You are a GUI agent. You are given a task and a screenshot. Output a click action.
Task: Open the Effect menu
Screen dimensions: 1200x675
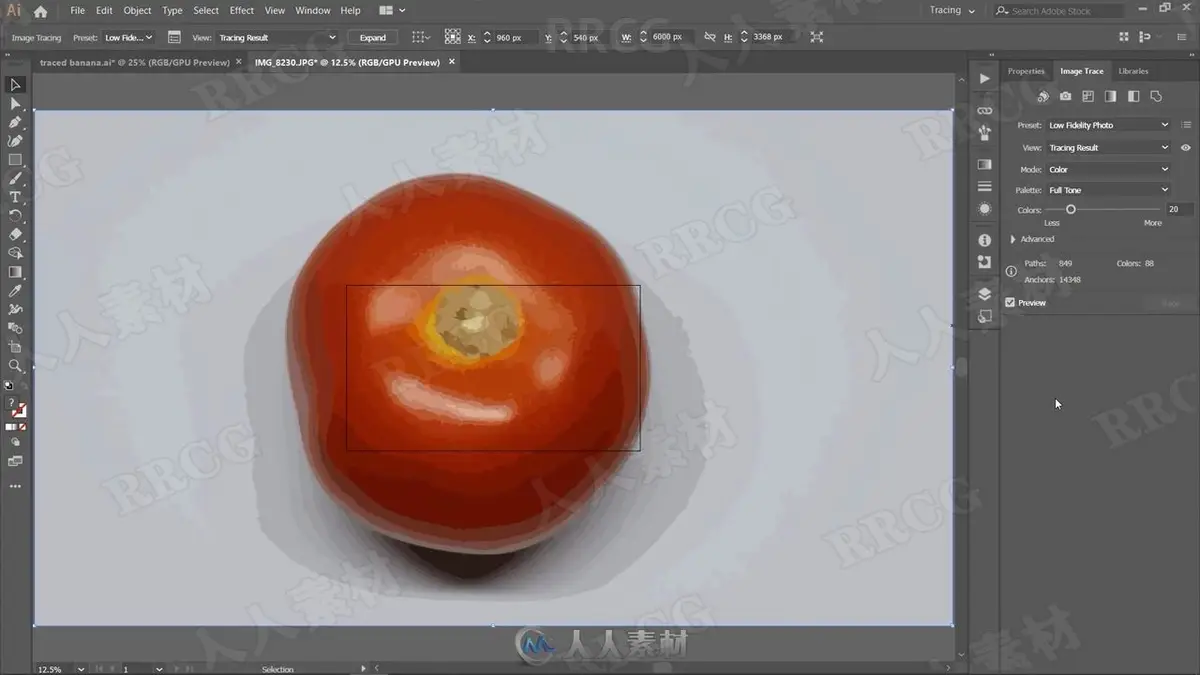click(242, 11)
